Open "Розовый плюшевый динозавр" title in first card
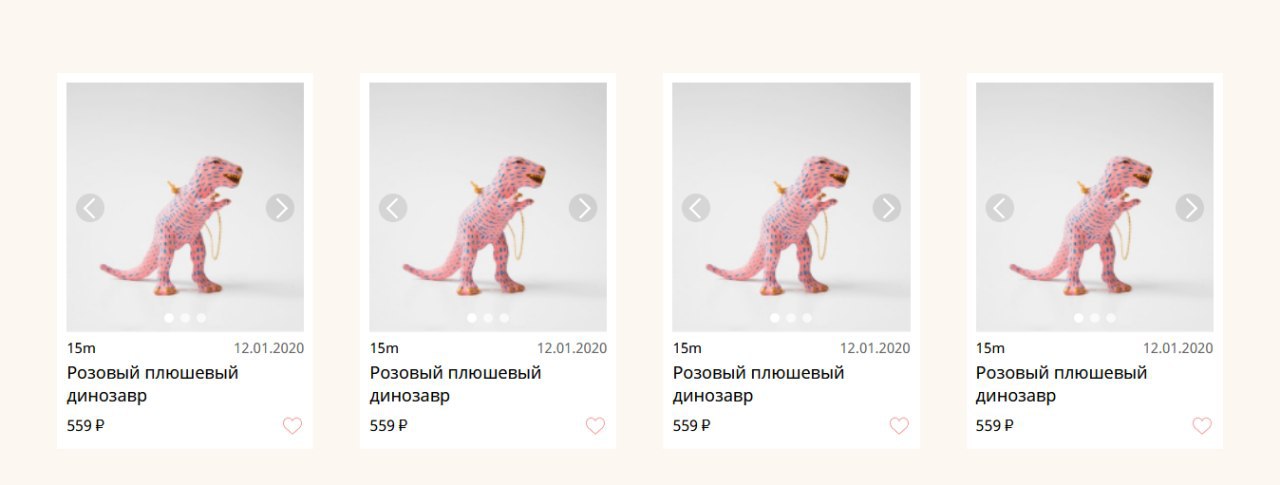The width and height of the screenshot is (1280, 485). coord(153,384)
